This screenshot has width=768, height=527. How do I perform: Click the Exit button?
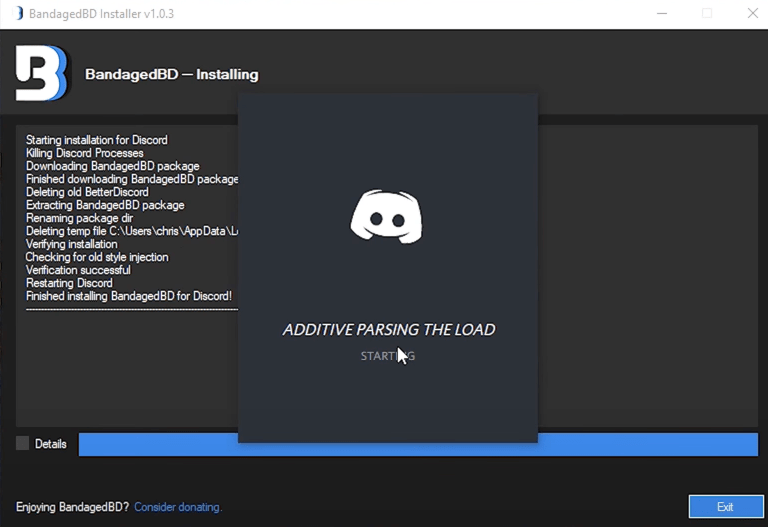tap(725, 506)
